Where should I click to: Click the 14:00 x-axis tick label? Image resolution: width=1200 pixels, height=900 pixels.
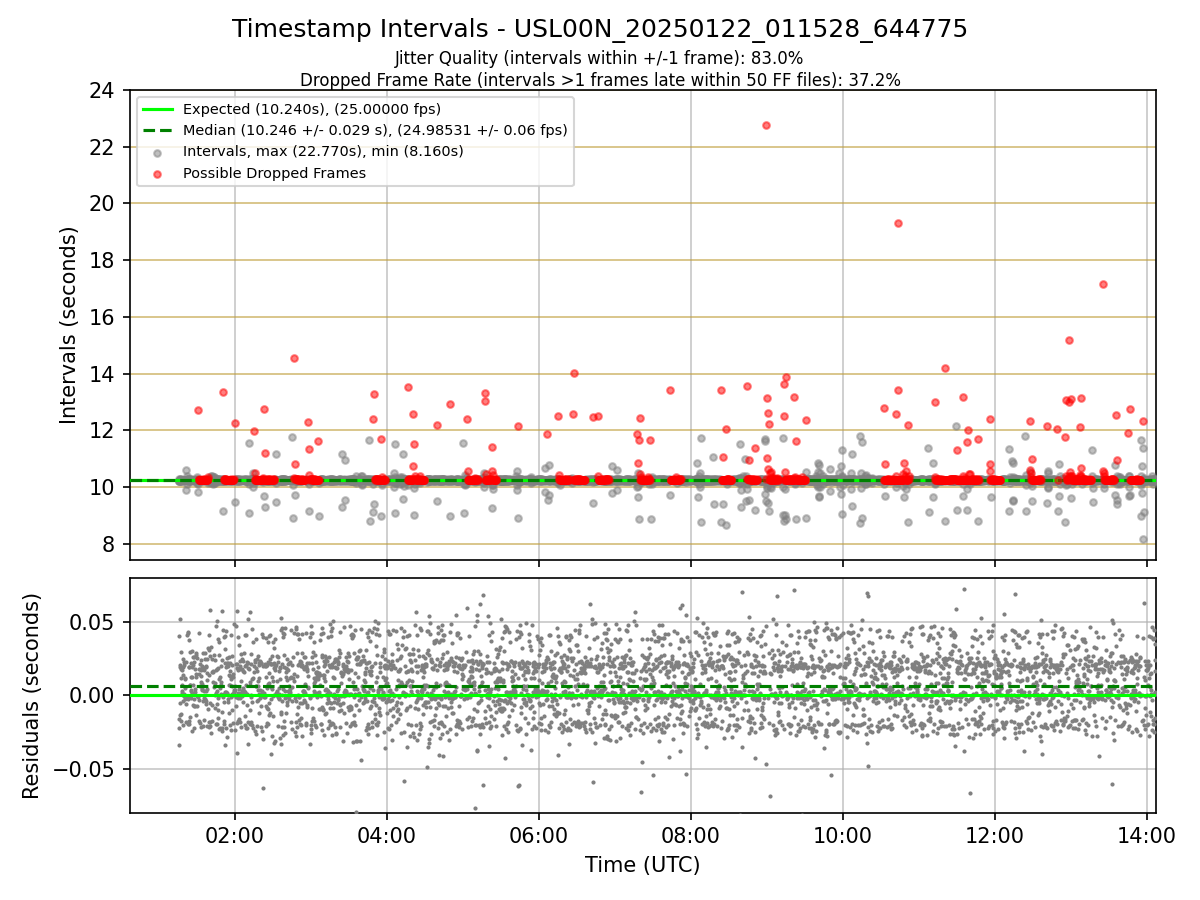pyautogui.click(x=1146, y=835)
